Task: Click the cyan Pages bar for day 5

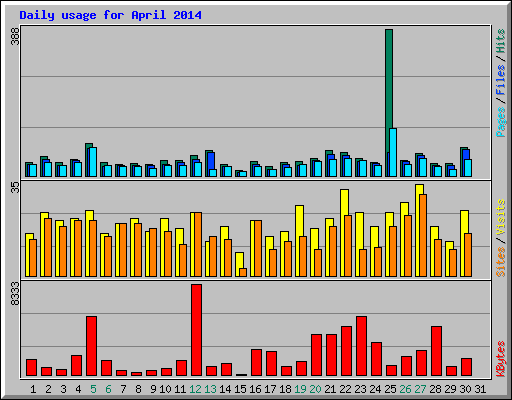Action: pos(93,162)
